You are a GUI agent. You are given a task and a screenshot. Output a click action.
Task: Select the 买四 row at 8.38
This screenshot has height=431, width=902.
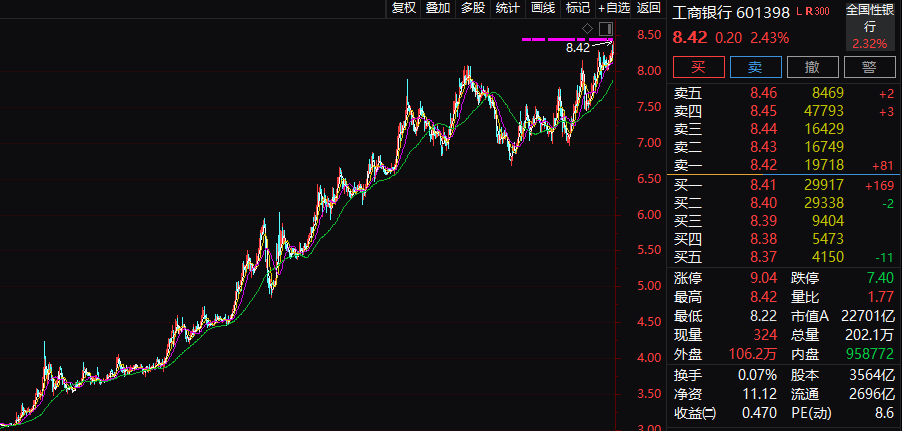tap(783, 239)
